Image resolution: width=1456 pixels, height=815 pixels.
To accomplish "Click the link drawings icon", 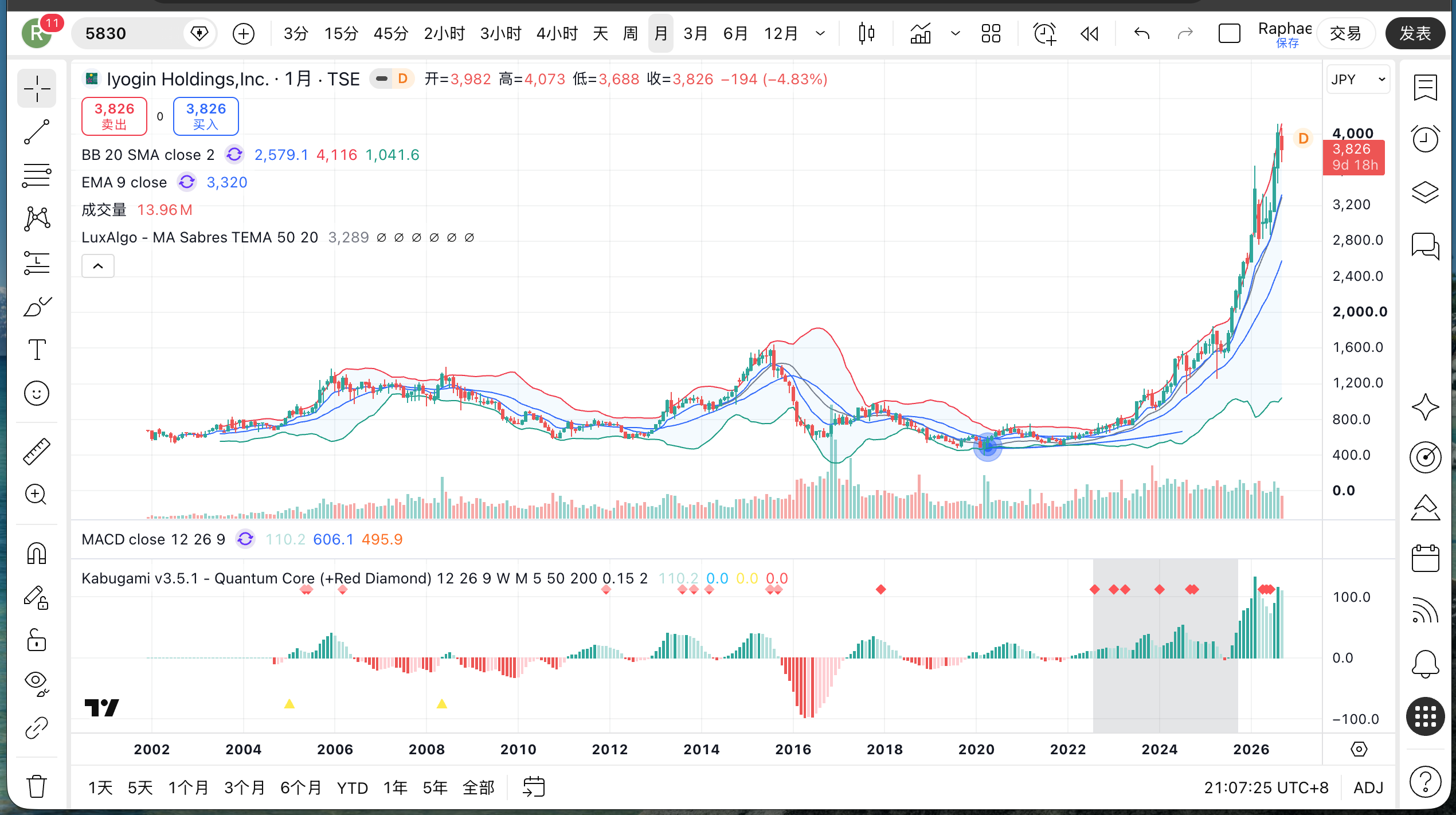I will click(x=37, y=728).
